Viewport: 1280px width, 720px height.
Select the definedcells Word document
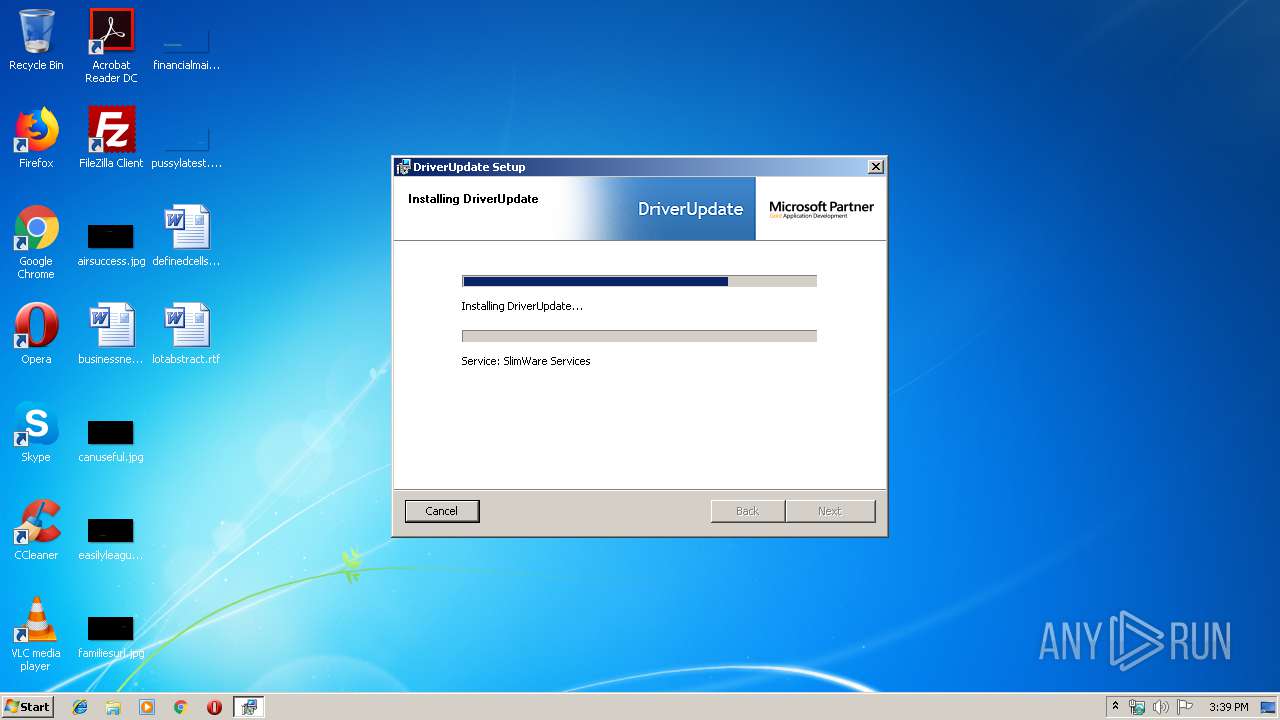coord(187,236)
